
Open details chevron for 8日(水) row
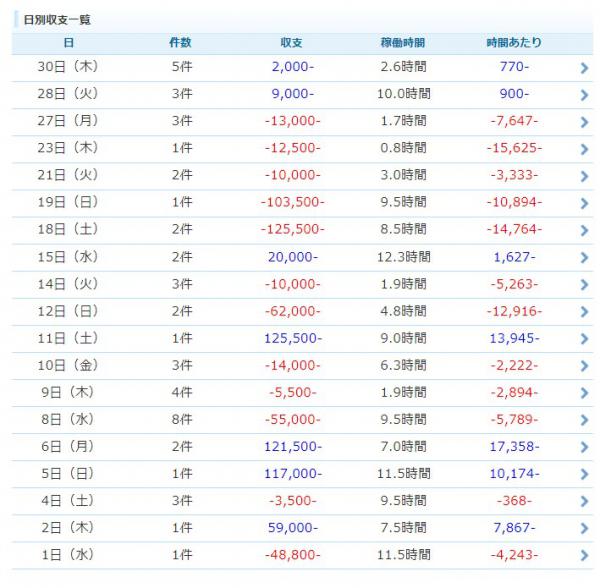tap(584, 420)
